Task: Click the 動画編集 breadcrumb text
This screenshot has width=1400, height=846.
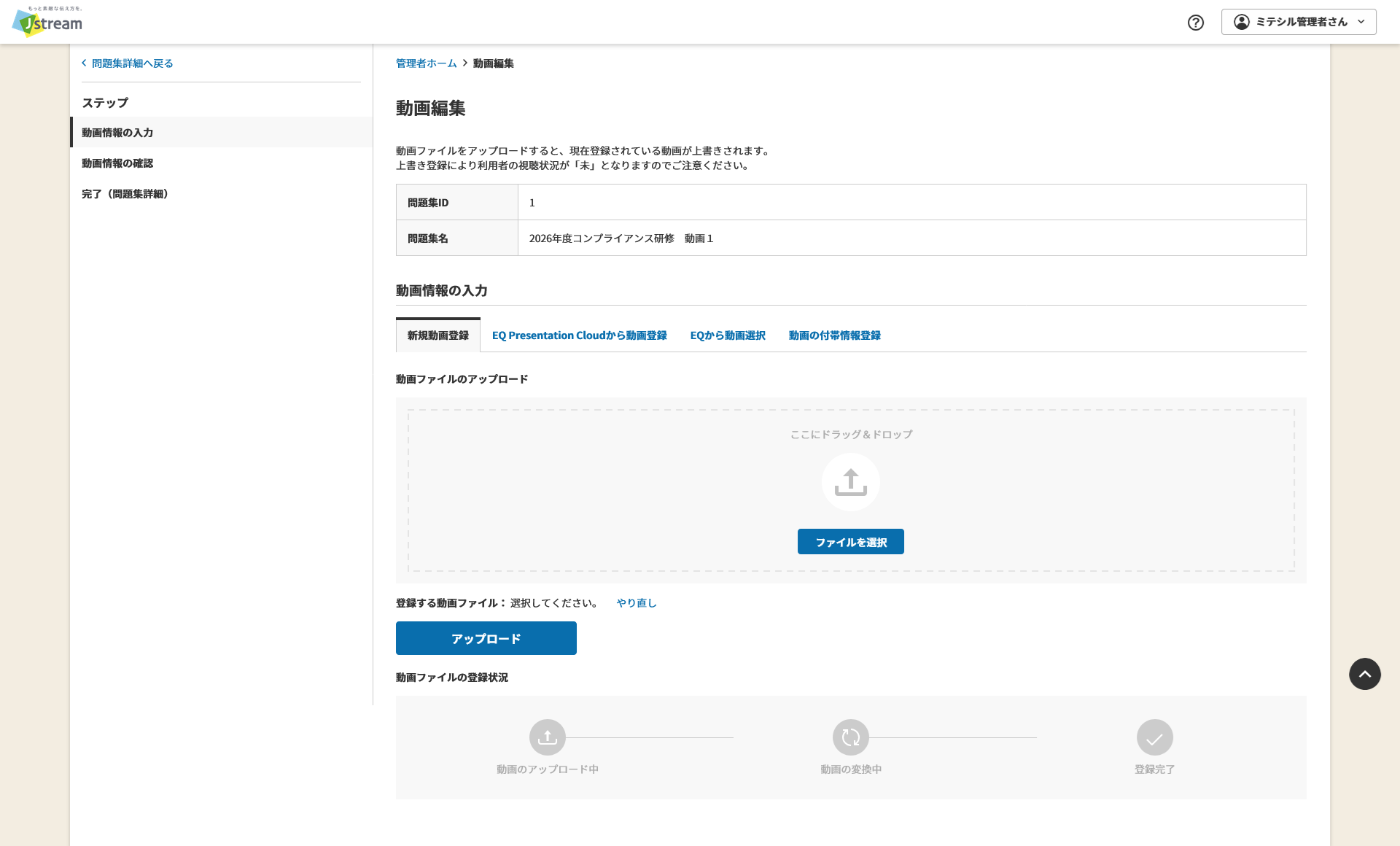Action: click(493, 63)
